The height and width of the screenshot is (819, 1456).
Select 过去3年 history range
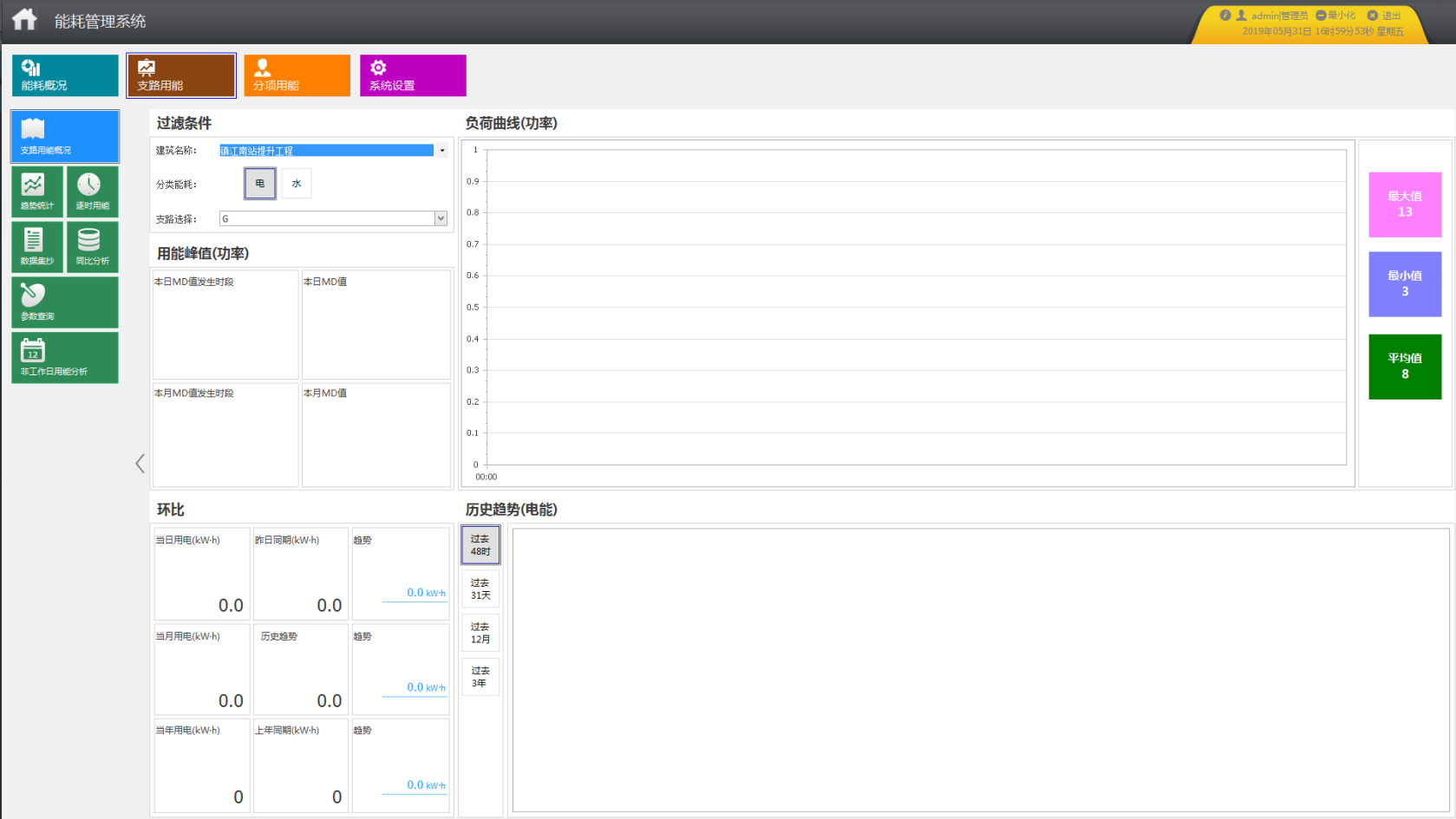coord(480,677)
